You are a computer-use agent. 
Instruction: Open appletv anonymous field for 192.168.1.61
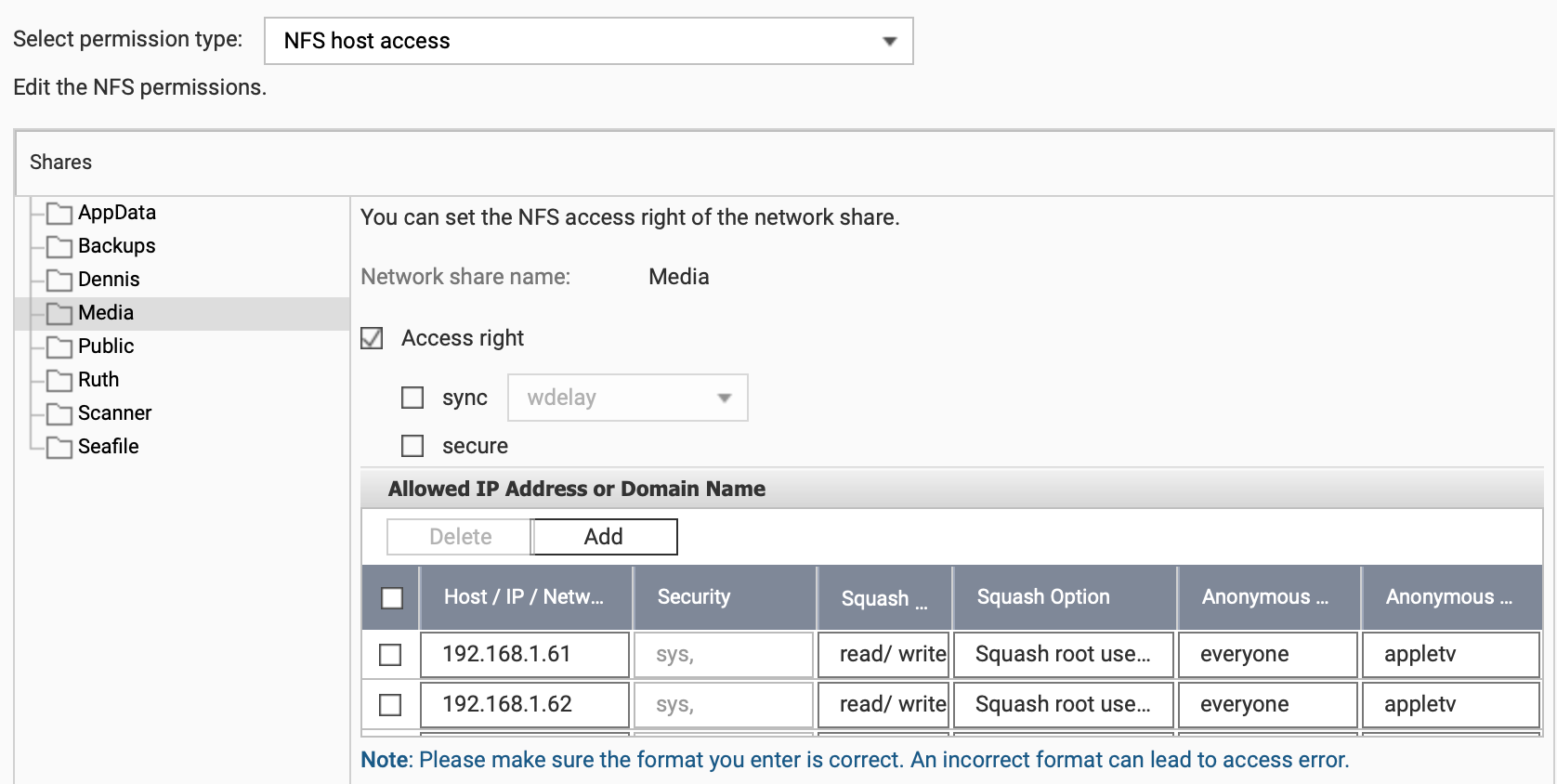click(x=1451, y=655)
